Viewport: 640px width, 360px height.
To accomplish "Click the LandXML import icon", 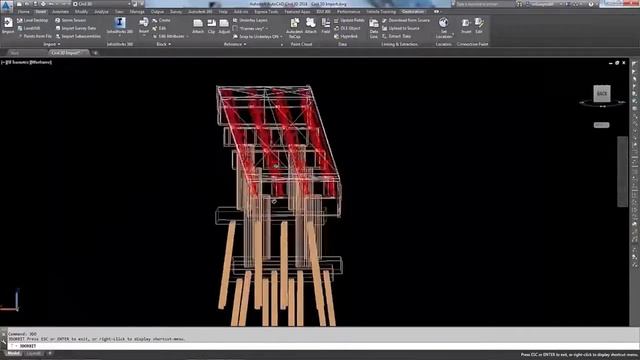I will [20, 28].
